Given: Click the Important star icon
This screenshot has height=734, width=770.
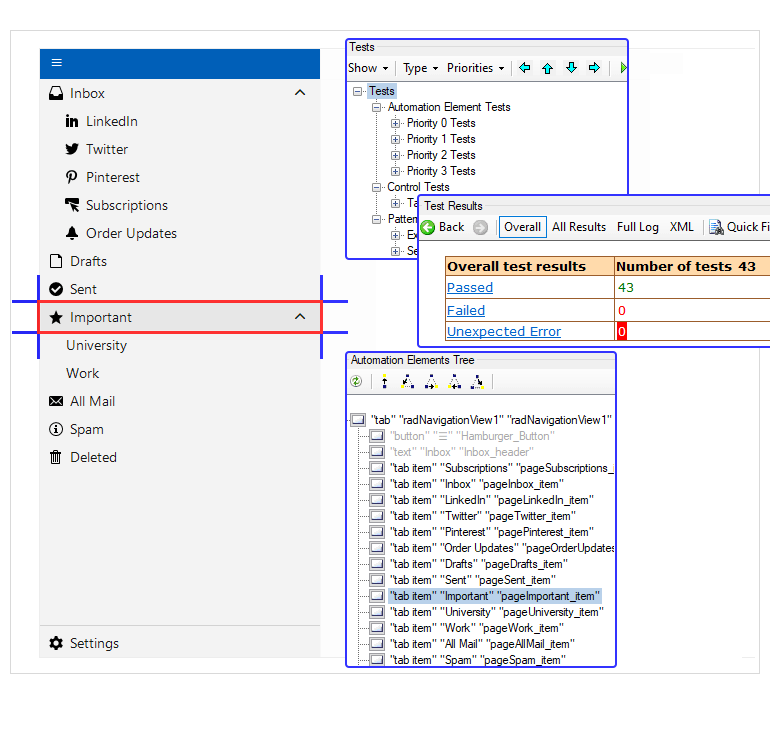Looking at the screenshot, I should pyautogui.click(x=56, y=317).
